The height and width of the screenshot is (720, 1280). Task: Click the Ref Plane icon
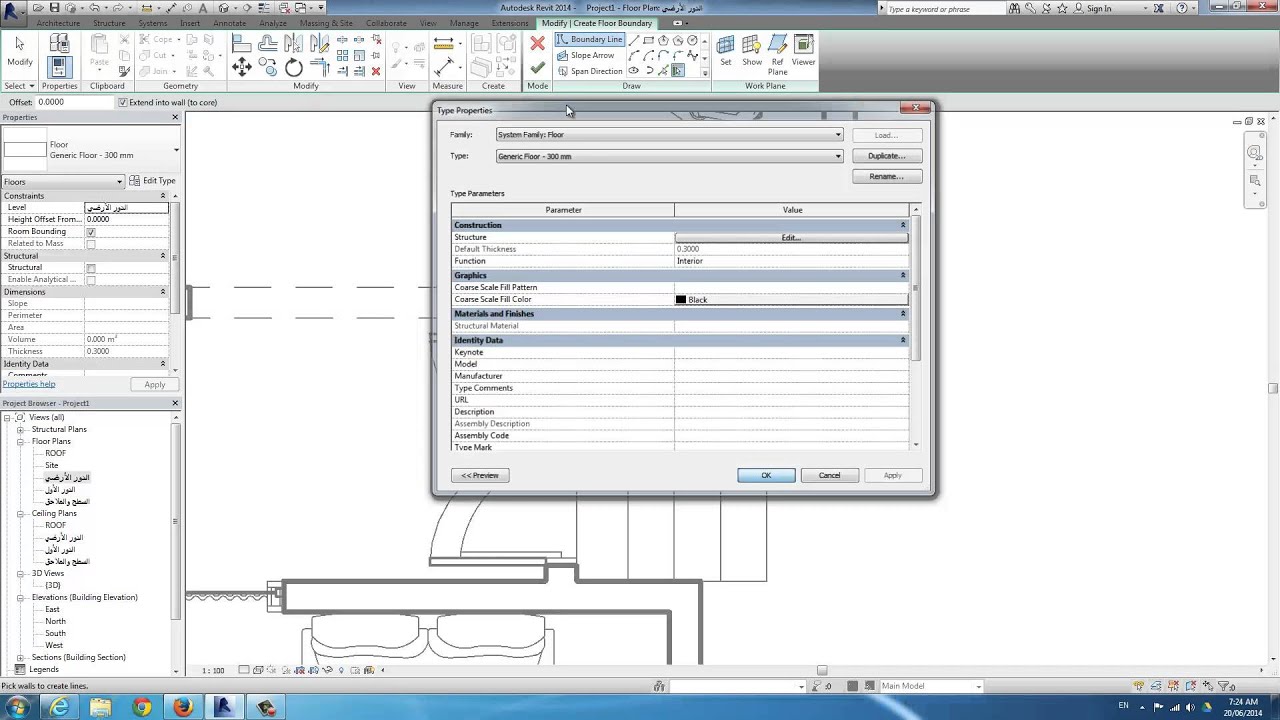coord(777,55)
